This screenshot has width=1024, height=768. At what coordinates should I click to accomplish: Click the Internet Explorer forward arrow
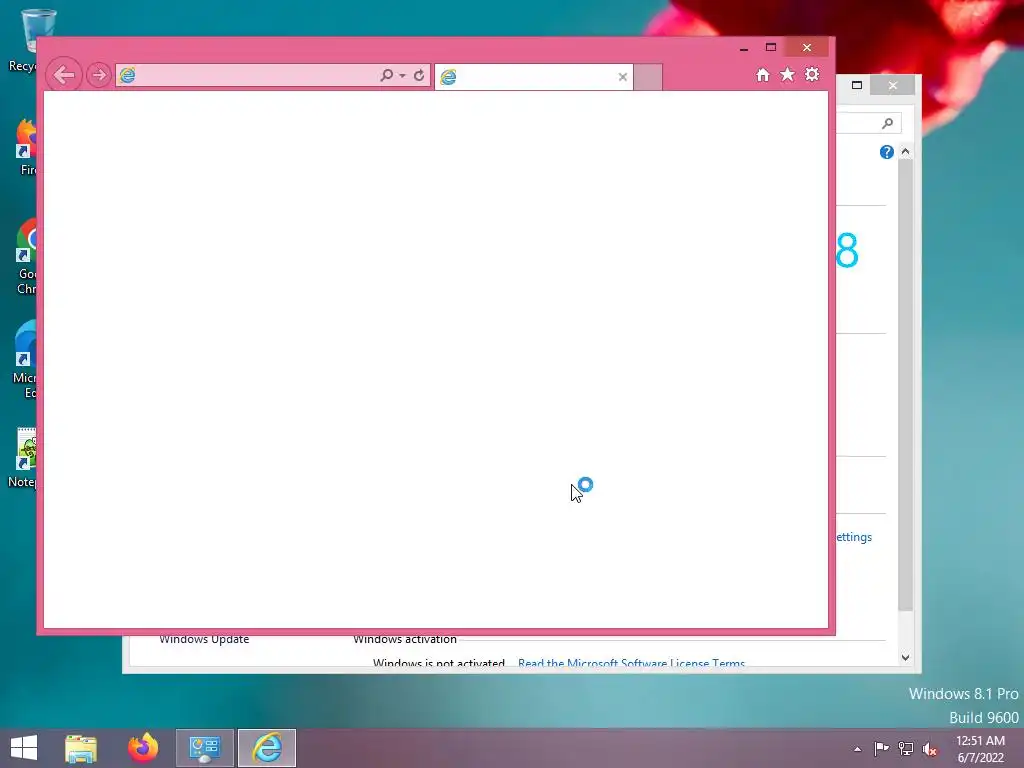point(99,75)
